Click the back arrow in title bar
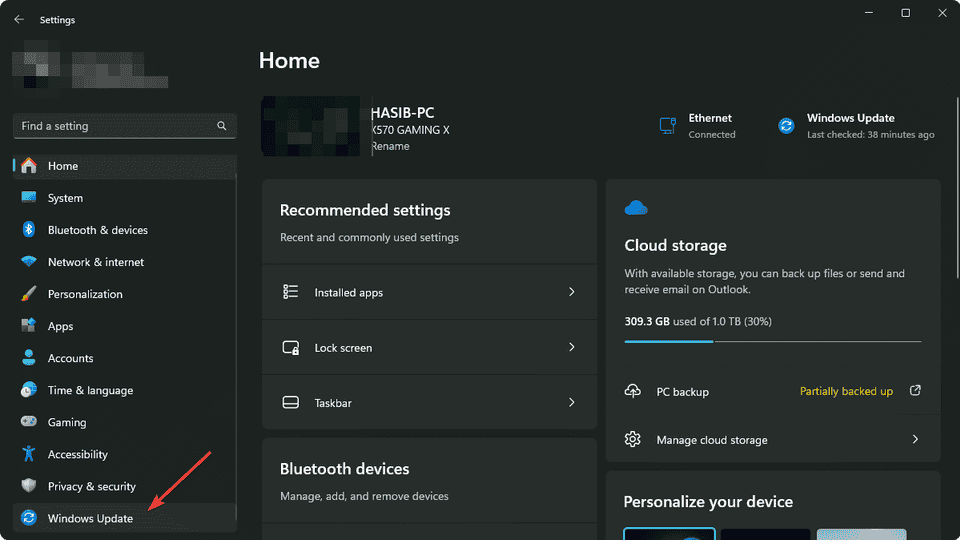This screenshot has height=540, width=960. [19, 20]
